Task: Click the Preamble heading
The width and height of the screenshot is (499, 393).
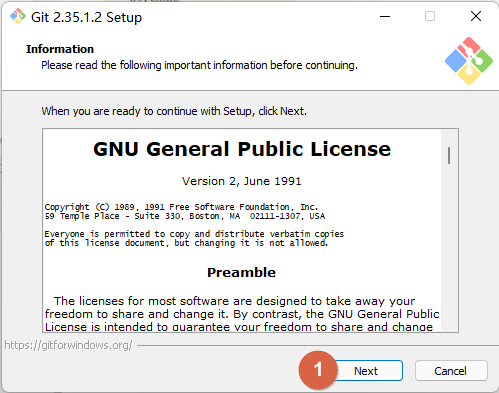Action: (x=242, y=272)
